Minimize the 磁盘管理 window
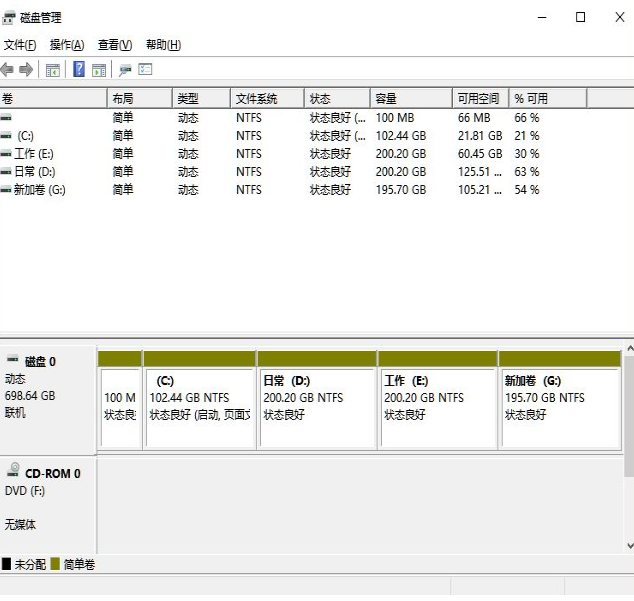This screenshot has width=634, height=601. (542, 17)
